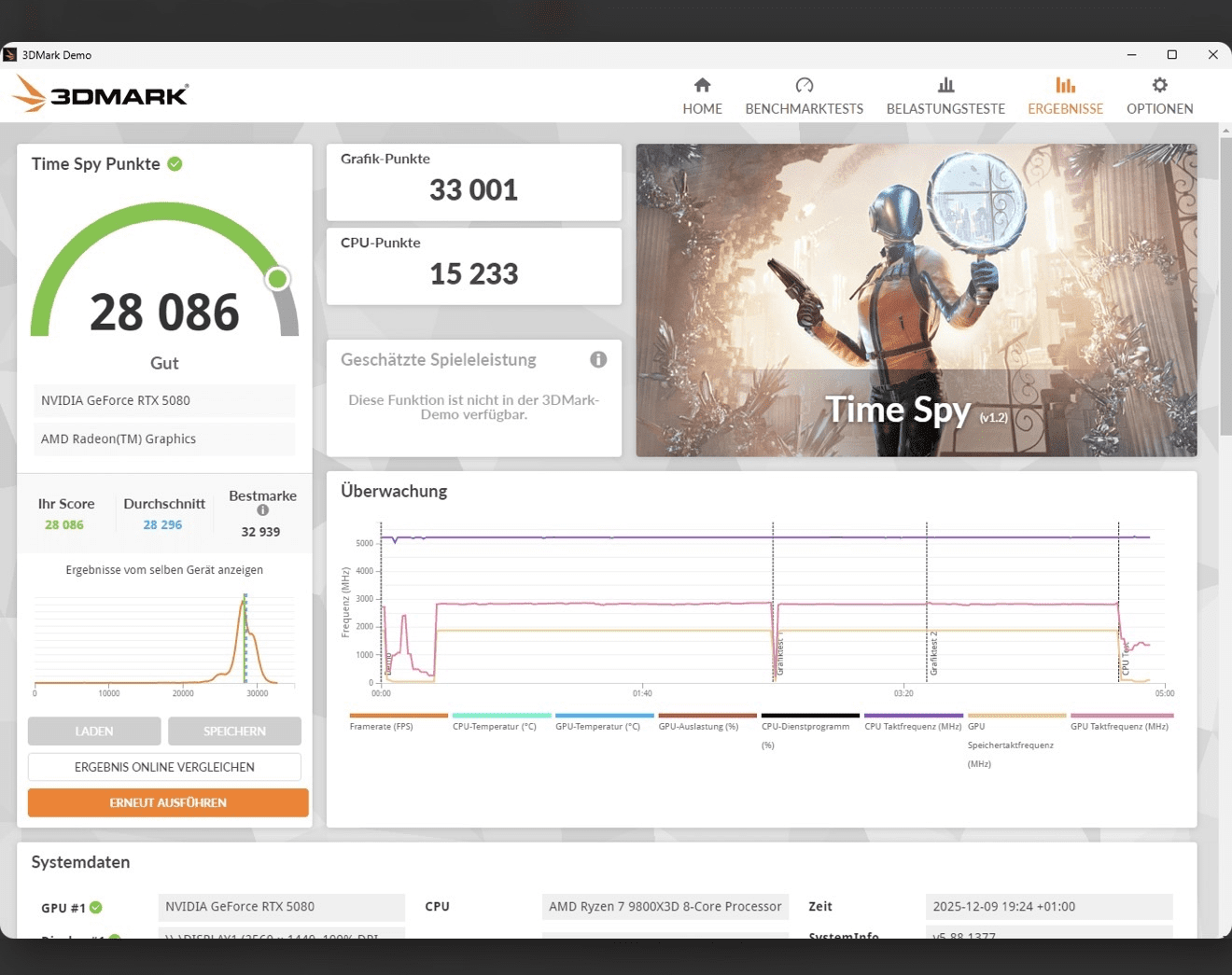Click the Grafiktest 1 marker line in the chart
The image size is (1232, 975).
[x=773, y=602]
